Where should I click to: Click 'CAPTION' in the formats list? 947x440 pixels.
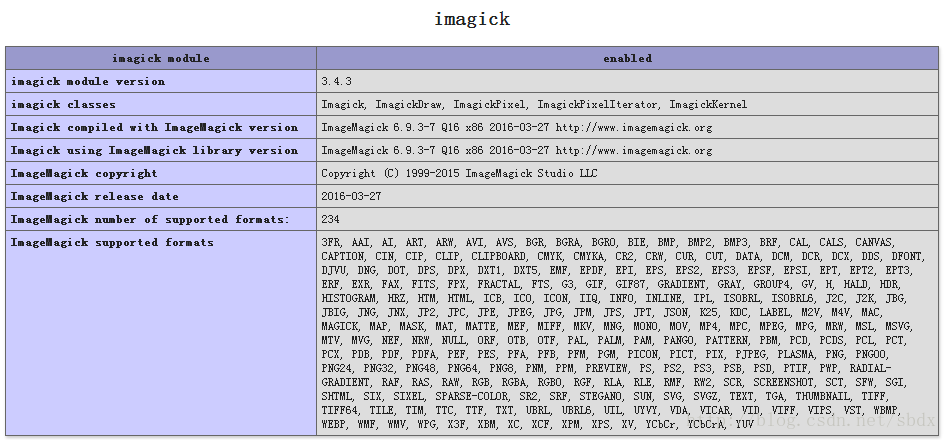point(342,257)
